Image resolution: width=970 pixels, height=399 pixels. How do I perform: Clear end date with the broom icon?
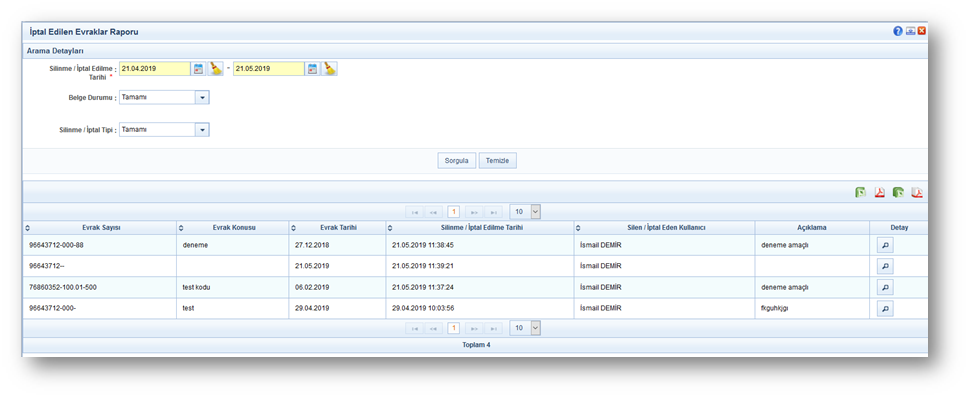click(x=330, y=69)
